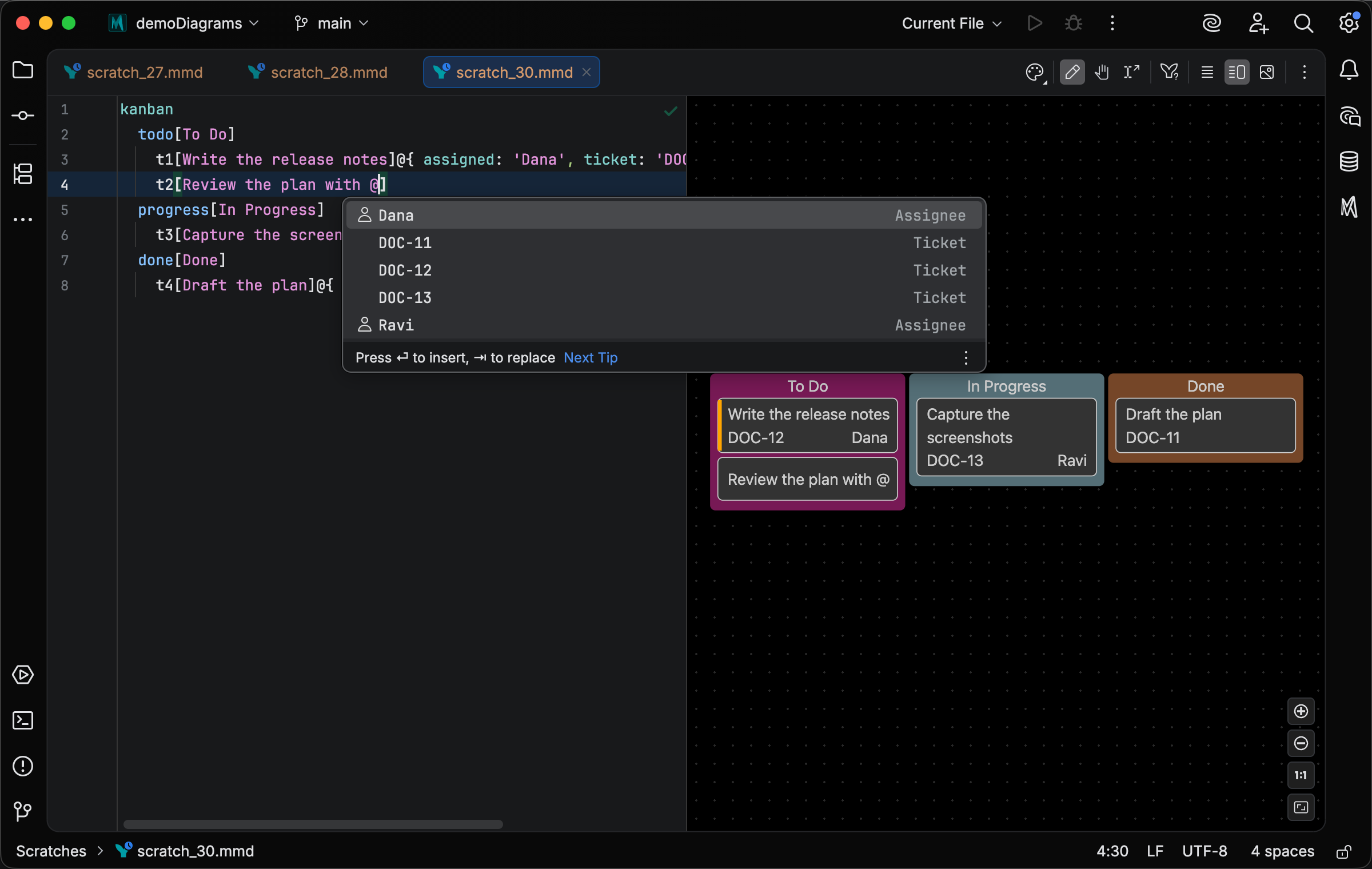1372x869 pixels.
Task: Open the diagram theme palette
Action: pyautogui.click(x=1035, y=73)
